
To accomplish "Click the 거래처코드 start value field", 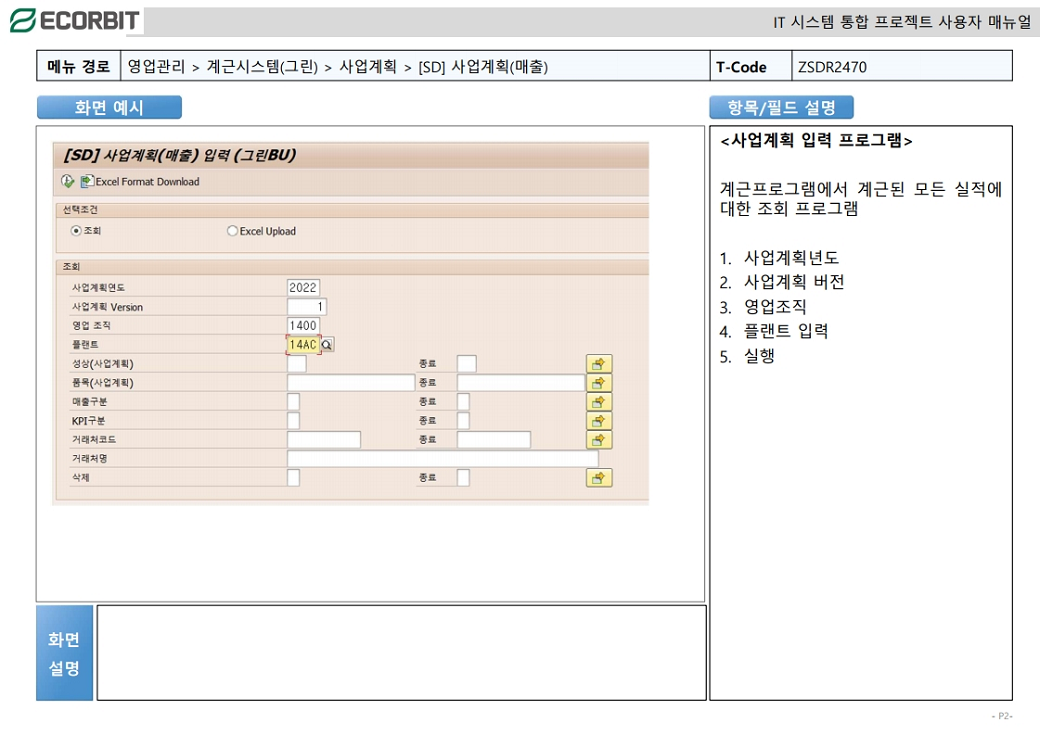I will pos(324,440).
